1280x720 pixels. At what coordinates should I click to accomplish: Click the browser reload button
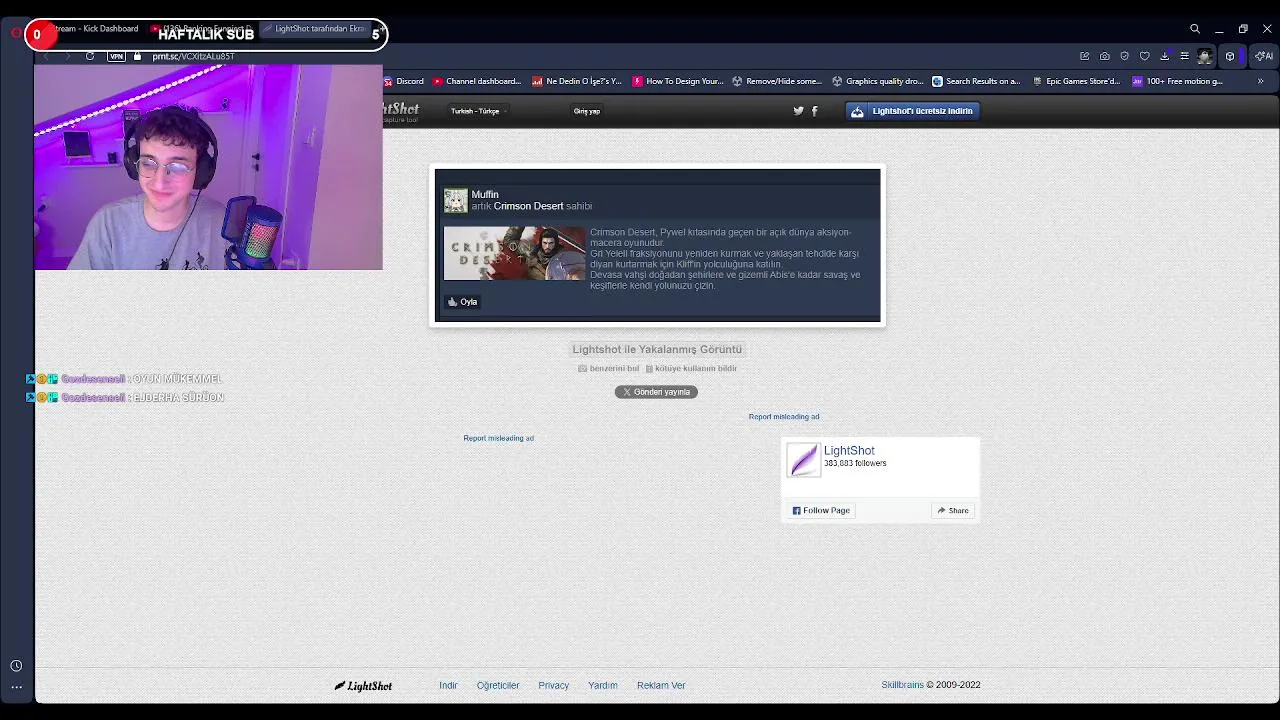pos(90,56)
